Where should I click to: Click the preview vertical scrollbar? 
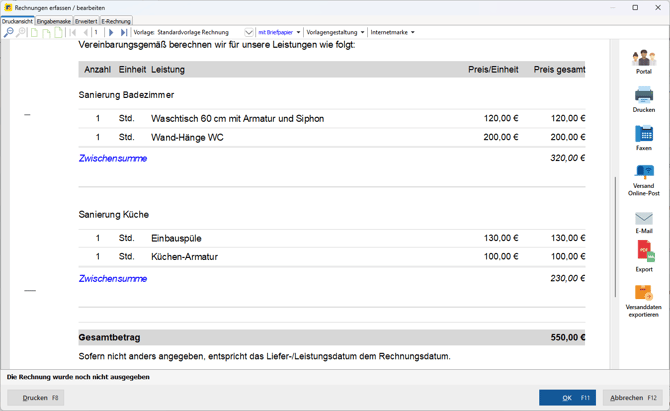pos(615,237)
